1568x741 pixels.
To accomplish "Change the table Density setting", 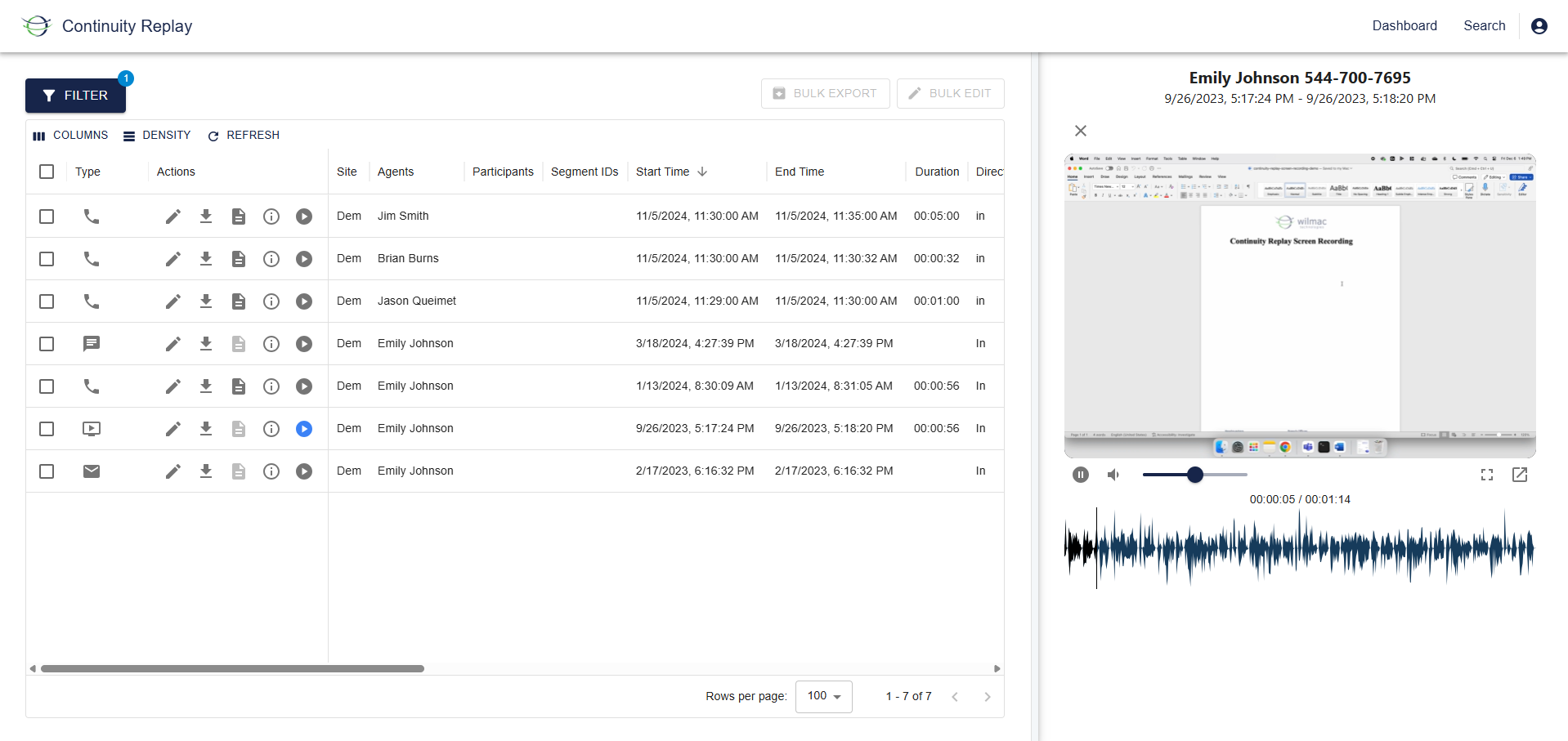I will coord(157,136).
